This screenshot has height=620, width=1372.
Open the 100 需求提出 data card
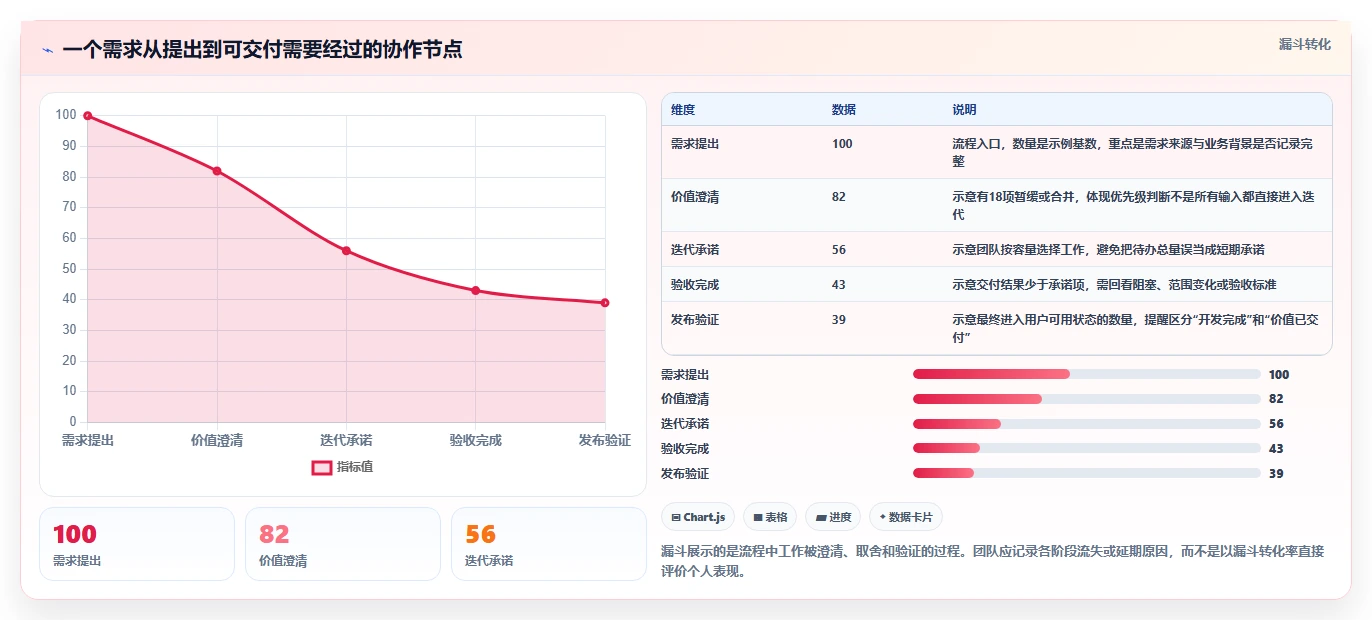click(x=137, y=544)
